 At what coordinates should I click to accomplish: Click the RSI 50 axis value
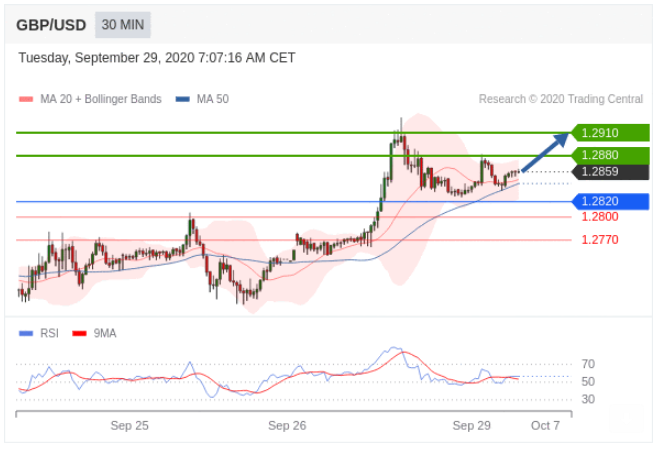(x=588, y=382)
